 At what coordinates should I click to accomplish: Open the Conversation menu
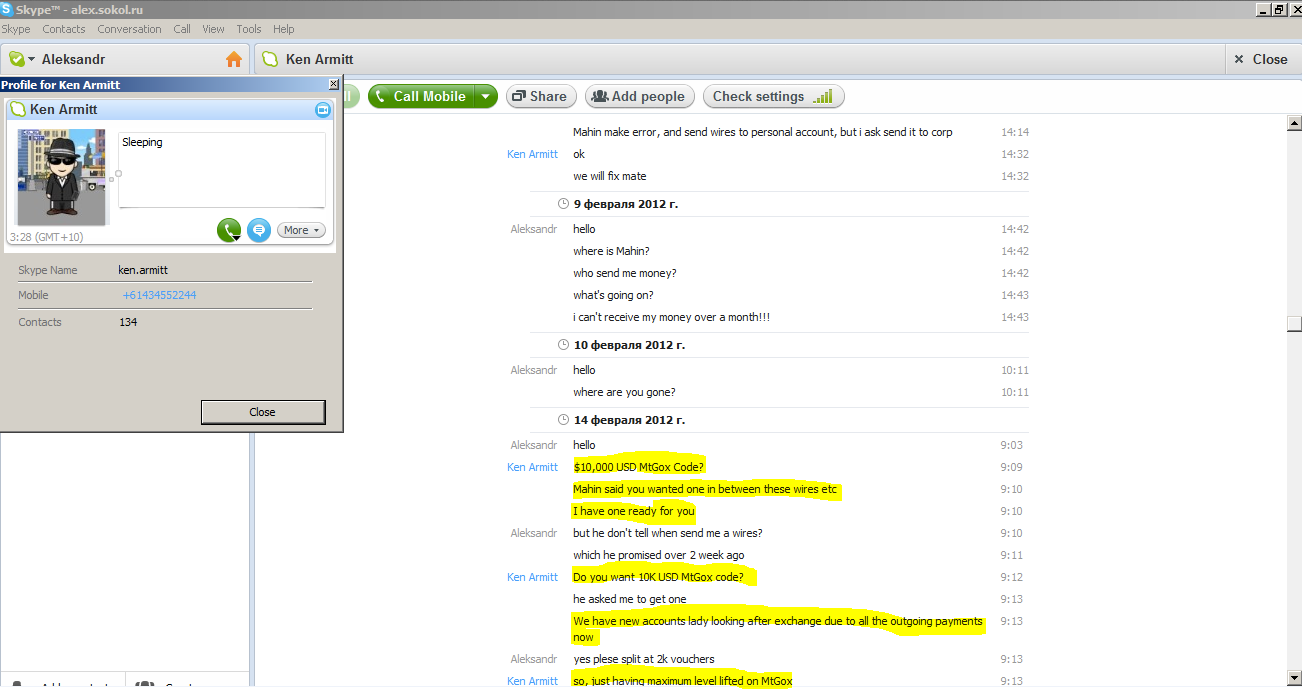coord(129,29)
